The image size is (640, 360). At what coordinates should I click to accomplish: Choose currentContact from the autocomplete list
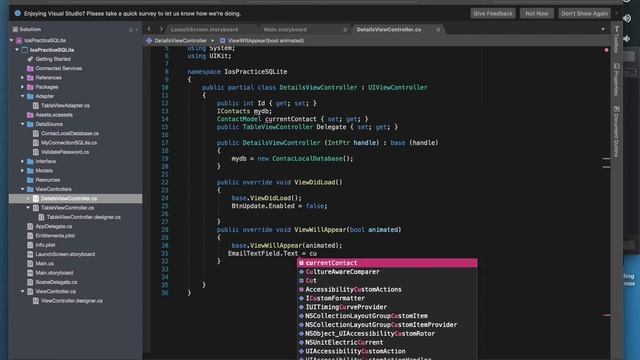pos(387,263)
